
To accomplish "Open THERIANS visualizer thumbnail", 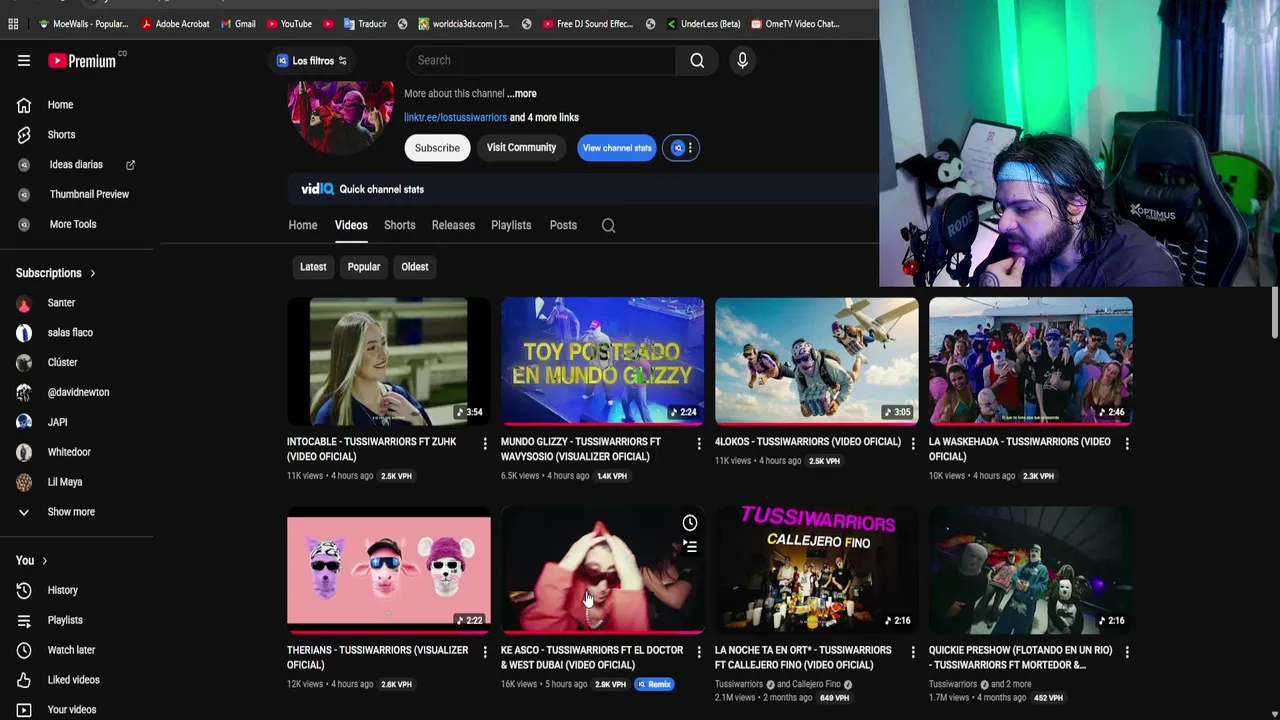I will coord(388,570).
